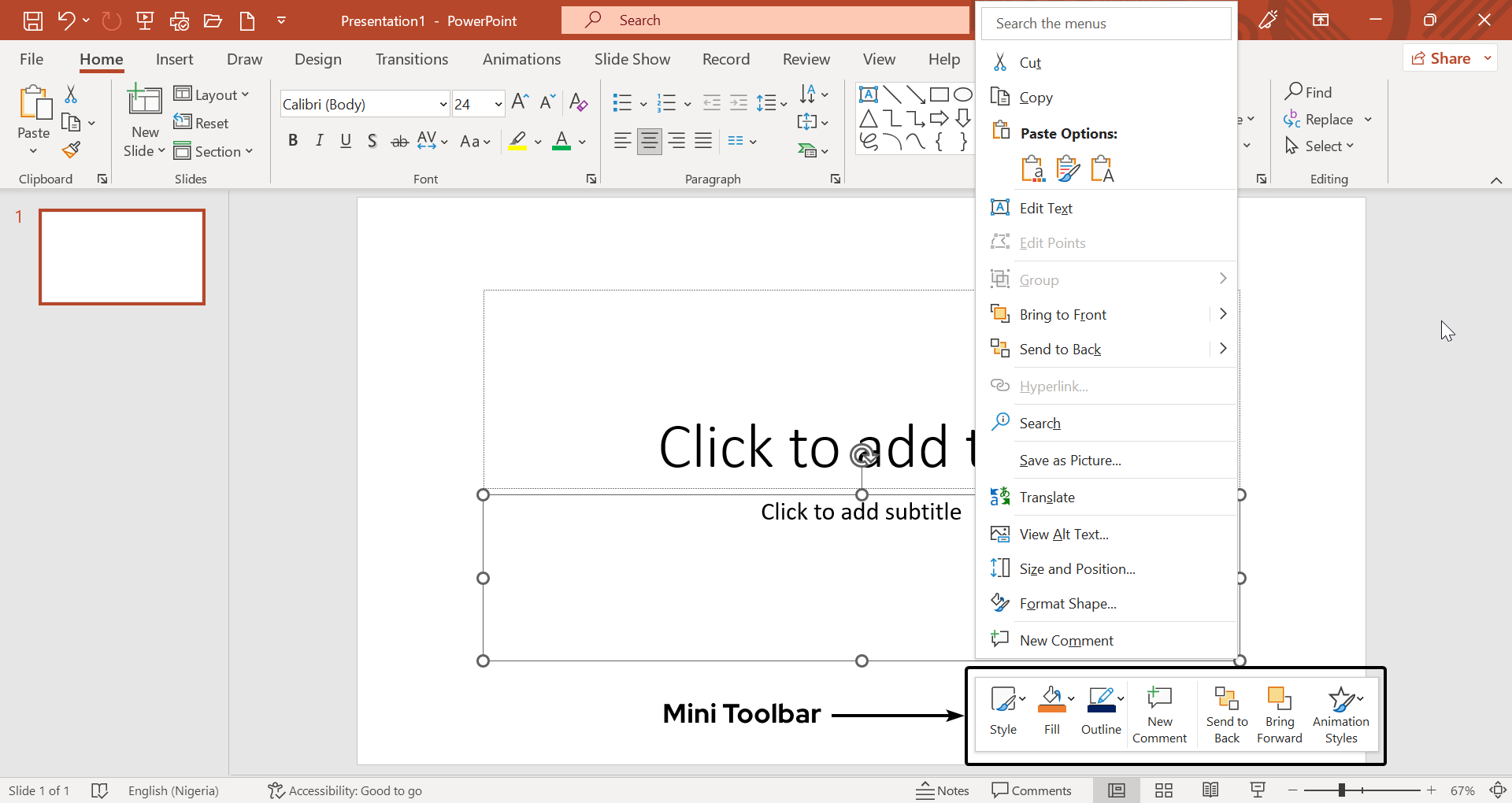This screenshot has height=803, width=1512.
Task: Enable the Notes pane from the status bar
Action: click(x=943, y=790)
